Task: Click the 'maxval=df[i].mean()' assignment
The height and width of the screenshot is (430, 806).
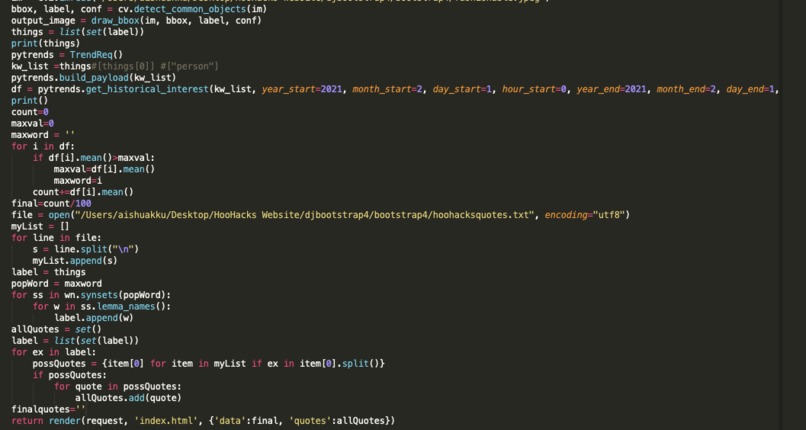Action: 104,169
